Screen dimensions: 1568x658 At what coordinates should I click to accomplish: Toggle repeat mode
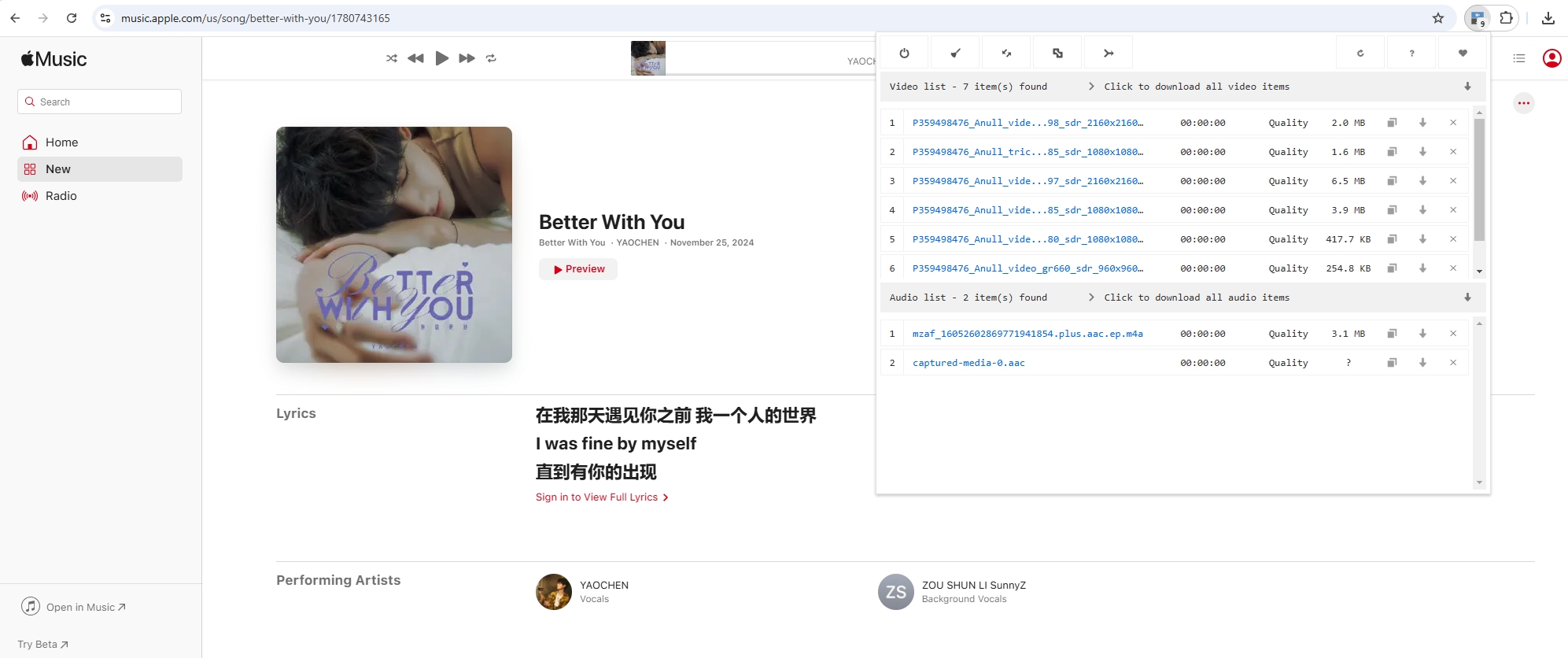[491, 58]
